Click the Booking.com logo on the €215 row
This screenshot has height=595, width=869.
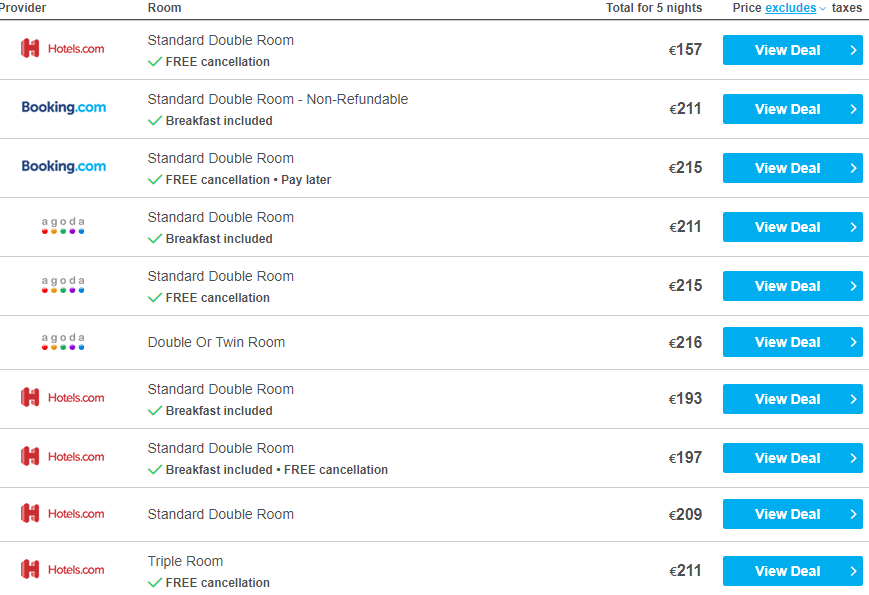[64, 166]
